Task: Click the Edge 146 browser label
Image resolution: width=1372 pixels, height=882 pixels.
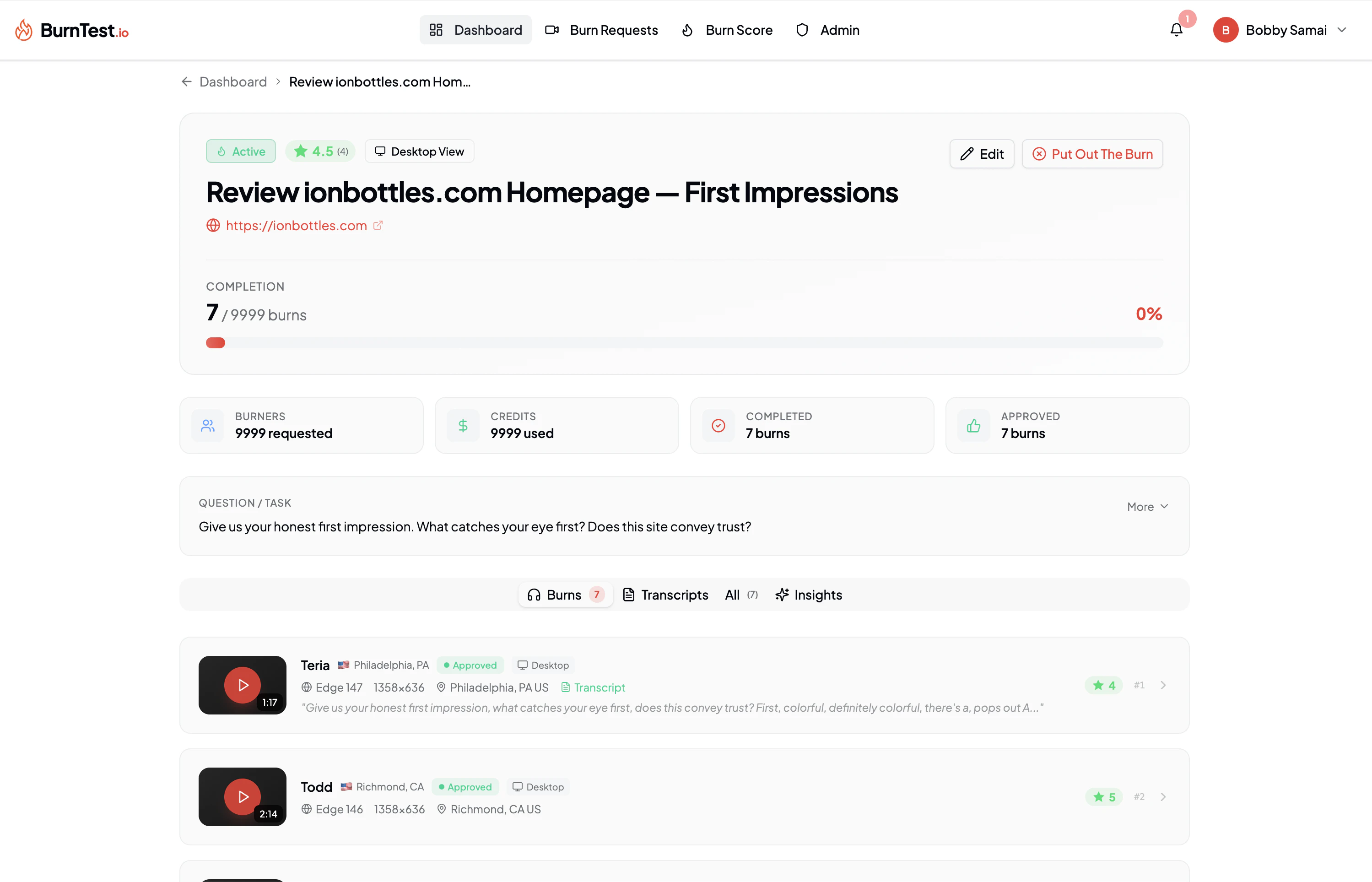Action: click(x=332, y=809)
